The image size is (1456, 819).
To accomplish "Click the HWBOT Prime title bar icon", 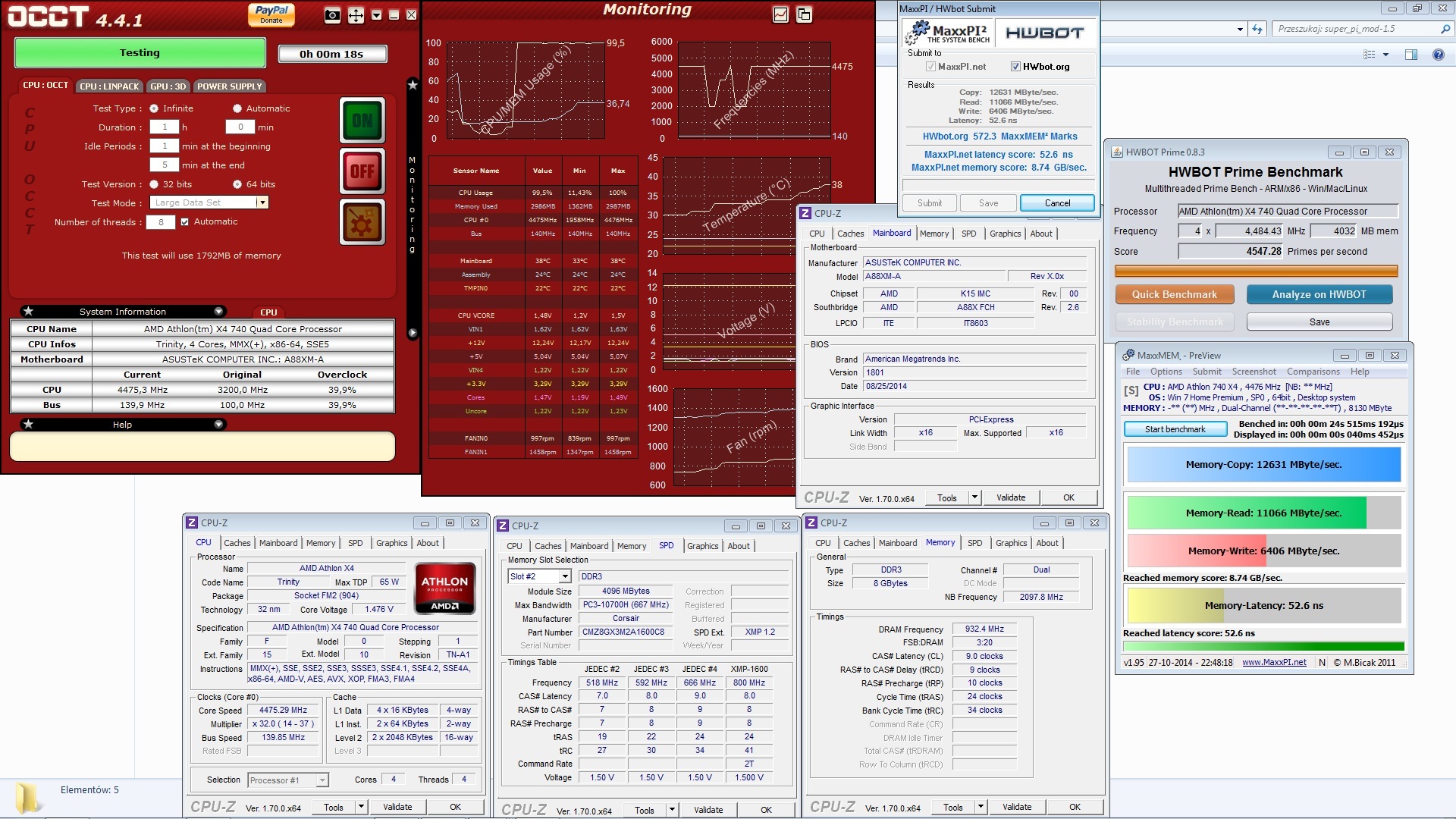I will pyautogui.click(x=1117, y=152).
